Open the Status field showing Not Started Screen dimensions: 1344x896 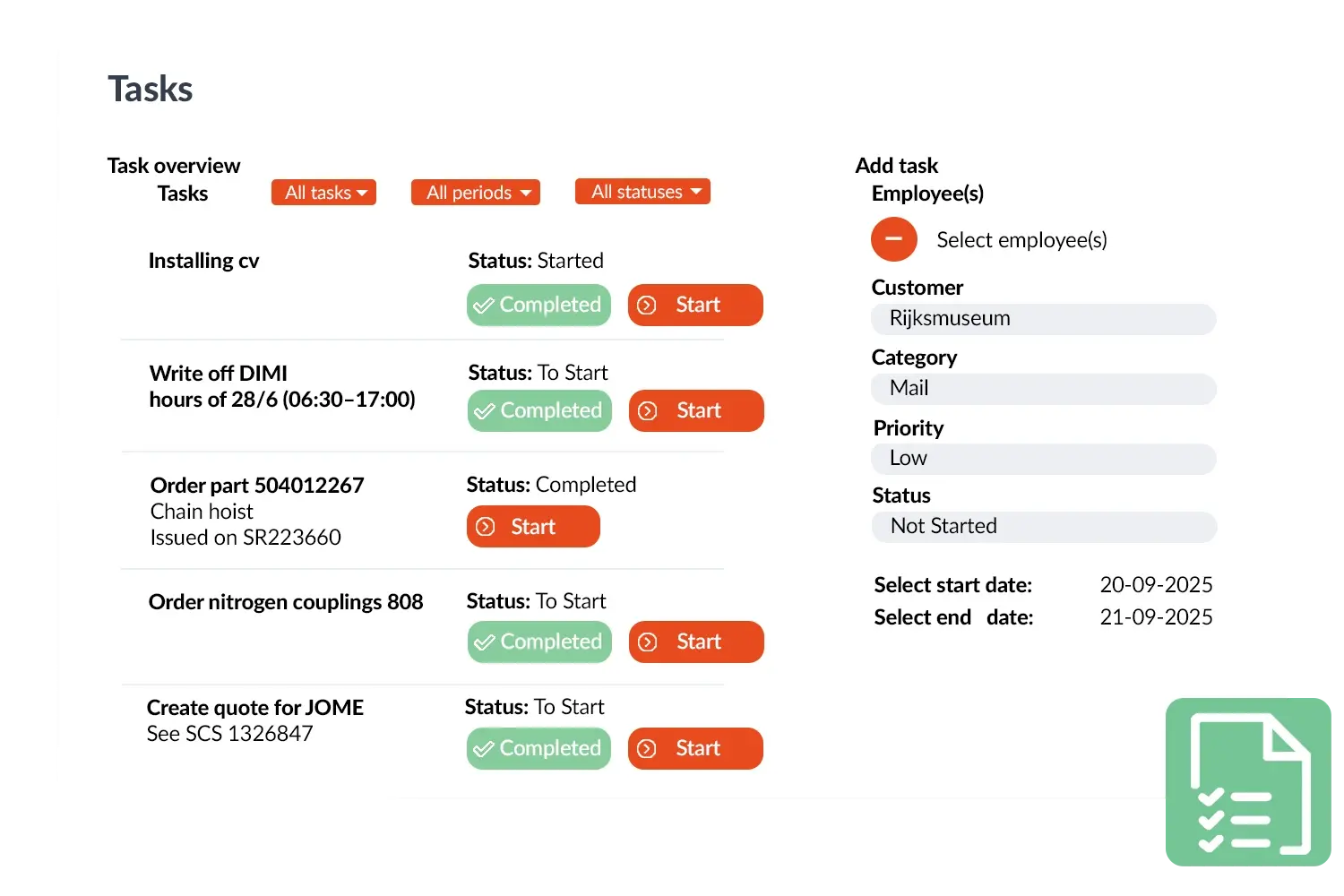(1043, 527)
